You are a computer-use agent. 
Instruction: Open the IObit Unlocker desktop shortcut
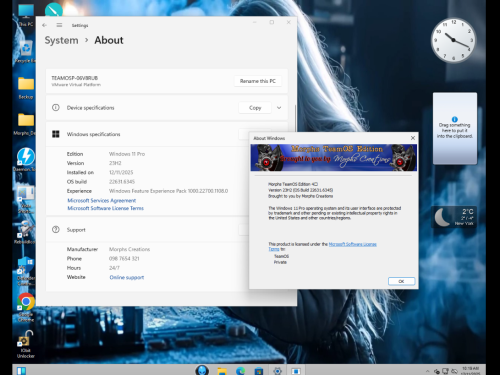tap(26, 344)
